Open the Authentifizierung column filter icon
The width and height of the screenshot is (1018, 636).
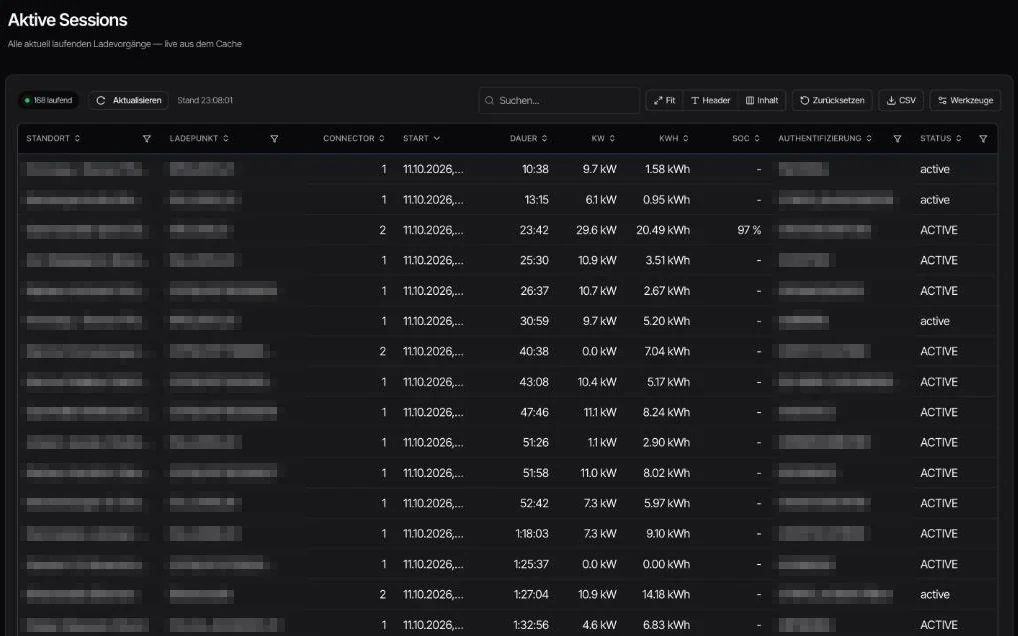[x=897, y=138]
